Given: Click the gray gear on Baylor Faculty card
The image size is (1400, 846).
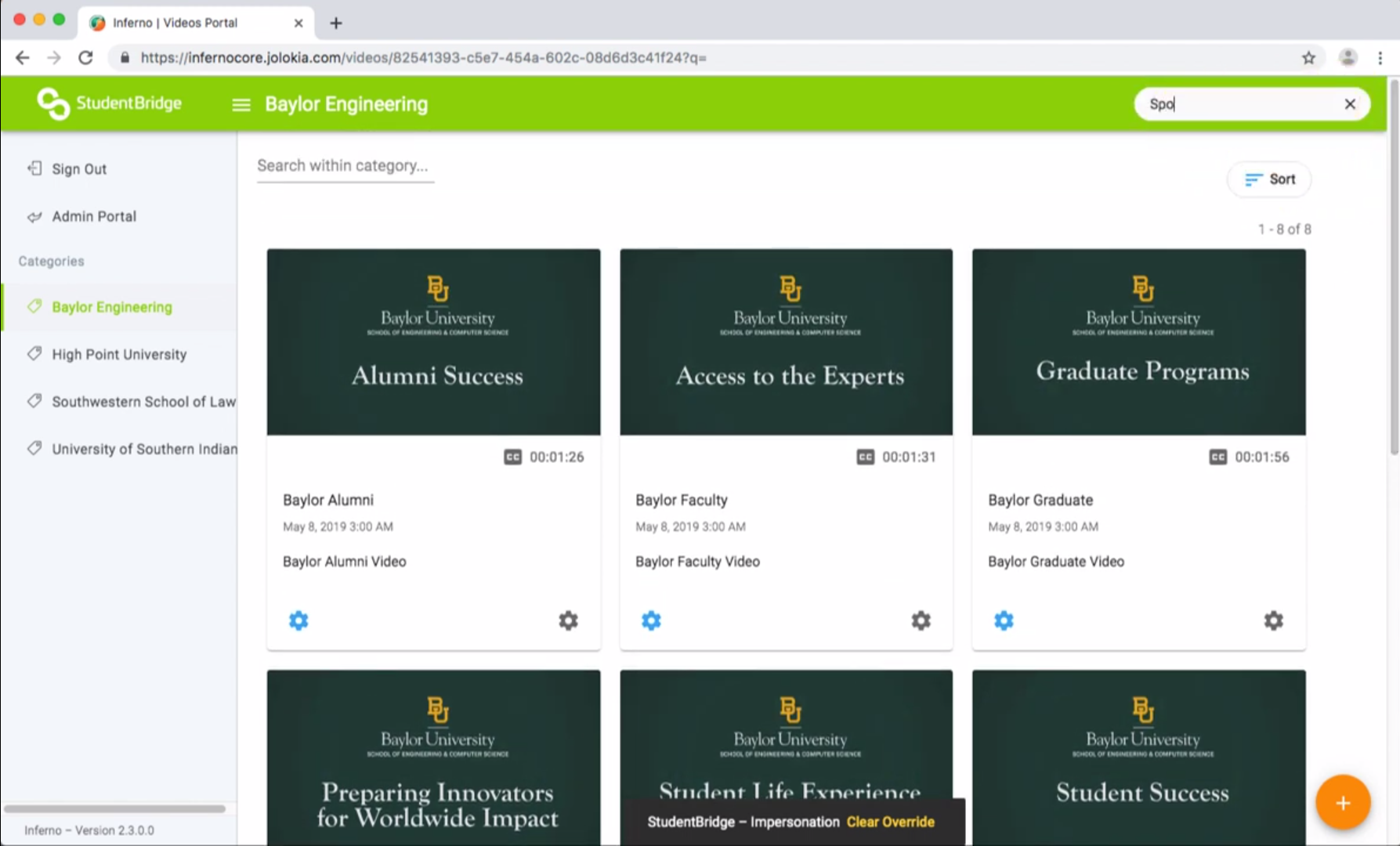Looking at the screenshot, I should pyautogui.click(x=921, y=620).
